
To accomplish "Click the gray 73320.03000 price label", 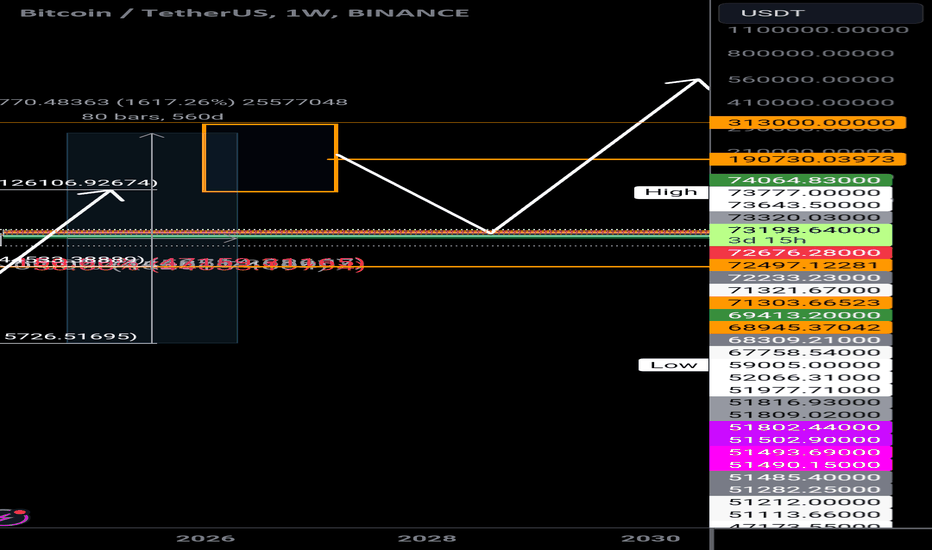I will click(x=801, y=218).
